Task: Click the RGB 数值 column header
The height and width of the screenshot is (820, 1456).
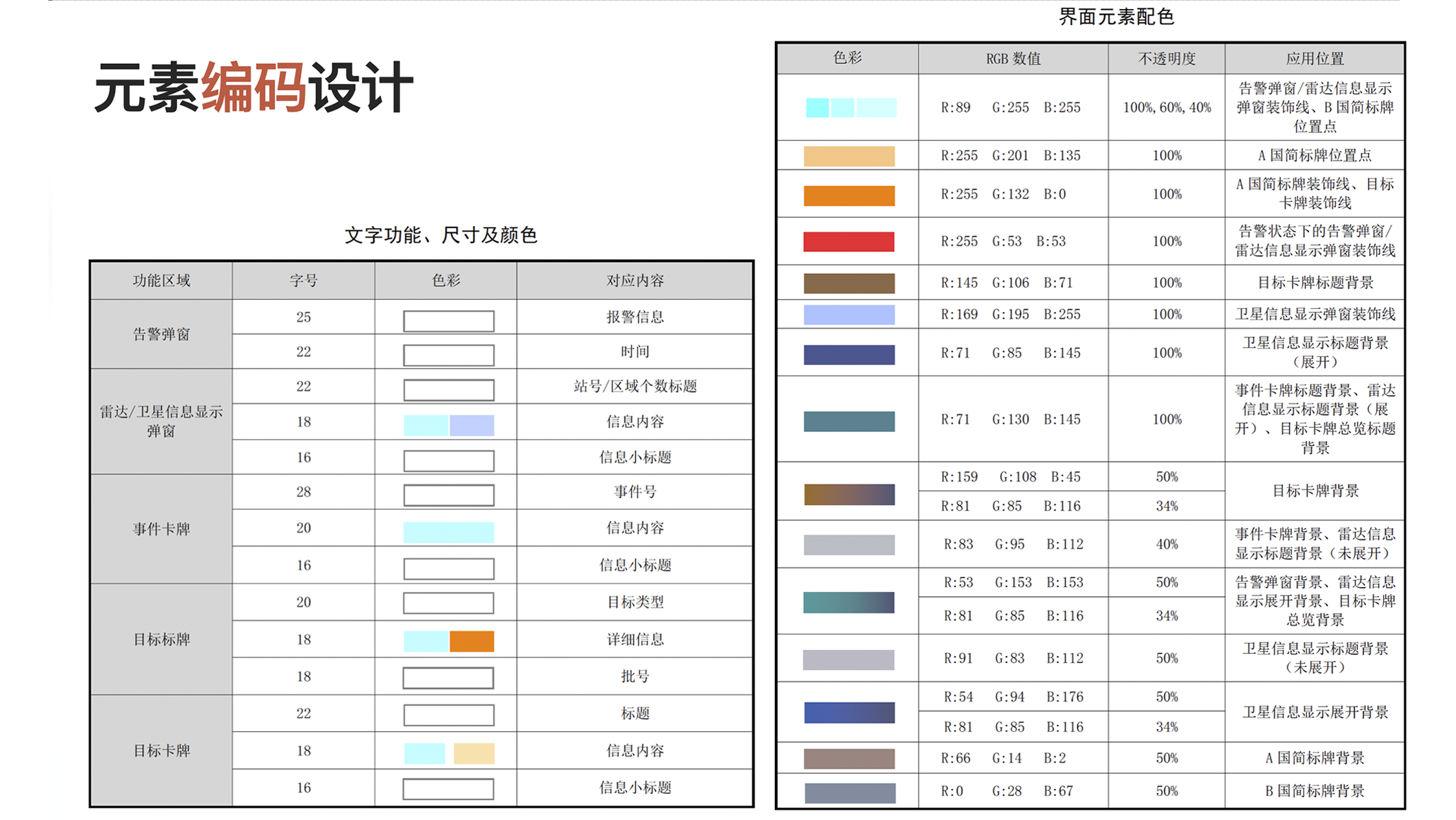Action: (1012, 59)
